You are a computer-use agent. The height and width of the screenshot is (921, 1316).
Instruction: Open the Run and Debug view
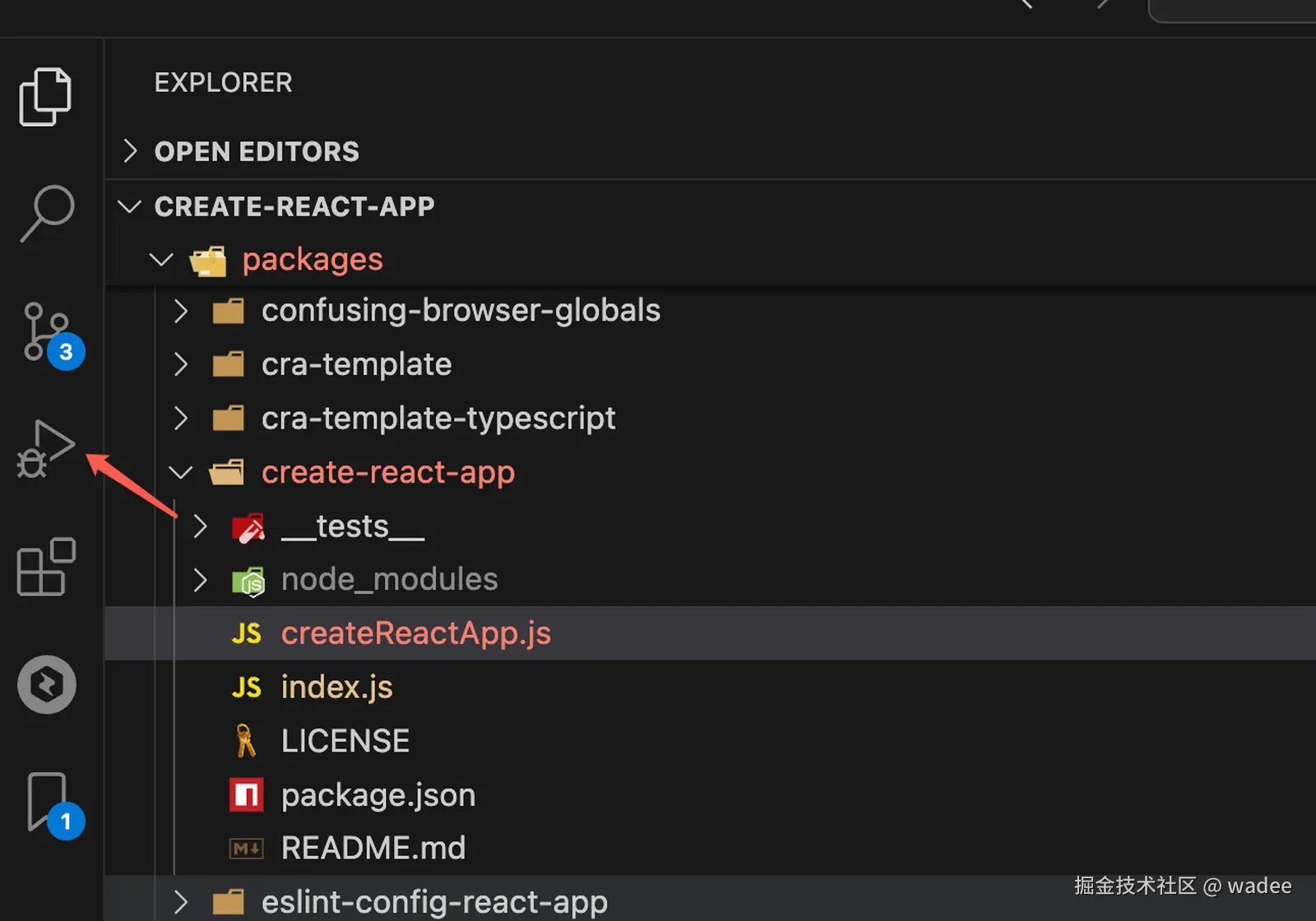click(45, 449)
